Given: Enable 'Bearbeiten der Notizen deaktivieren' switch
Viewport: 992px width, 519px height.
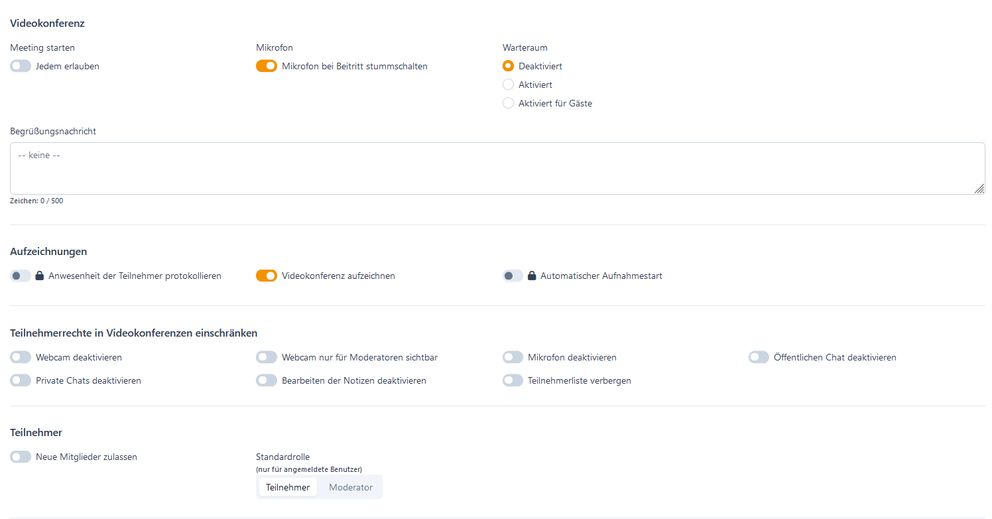Looking at the screenshot, I should tap(266, 380).
